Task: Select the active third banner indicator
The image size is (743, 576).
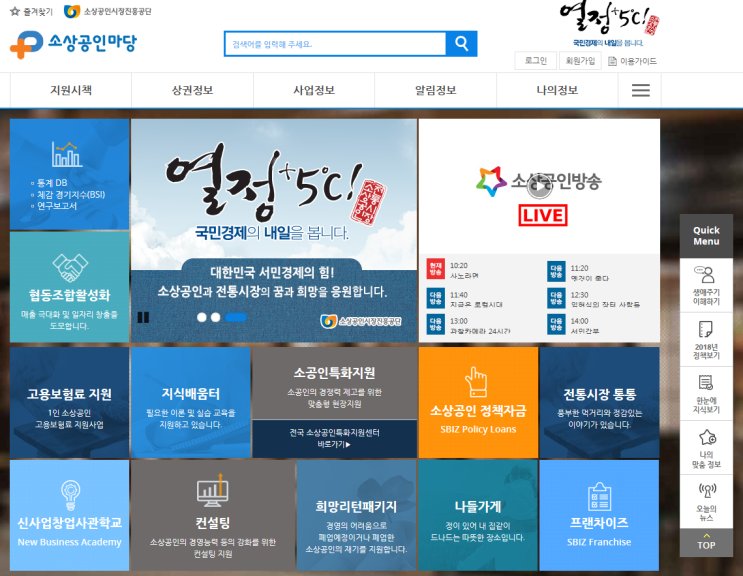Action: [236, 317]
